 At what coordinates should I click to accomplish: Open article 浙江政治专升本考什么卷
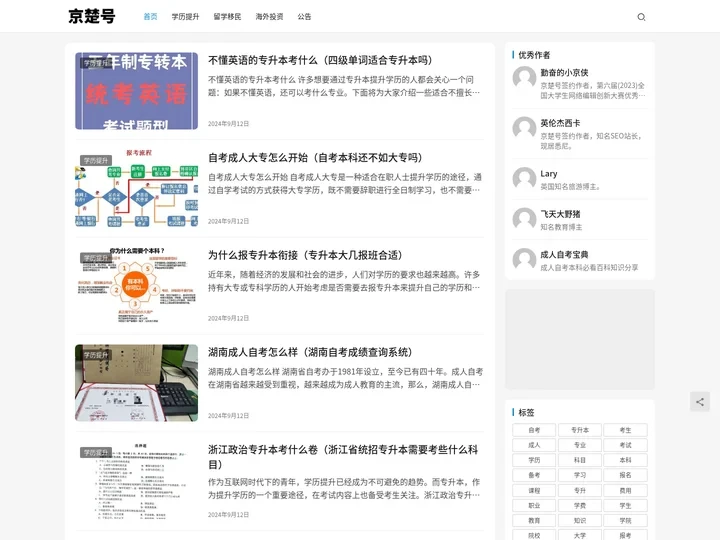(x=343, y=457)
